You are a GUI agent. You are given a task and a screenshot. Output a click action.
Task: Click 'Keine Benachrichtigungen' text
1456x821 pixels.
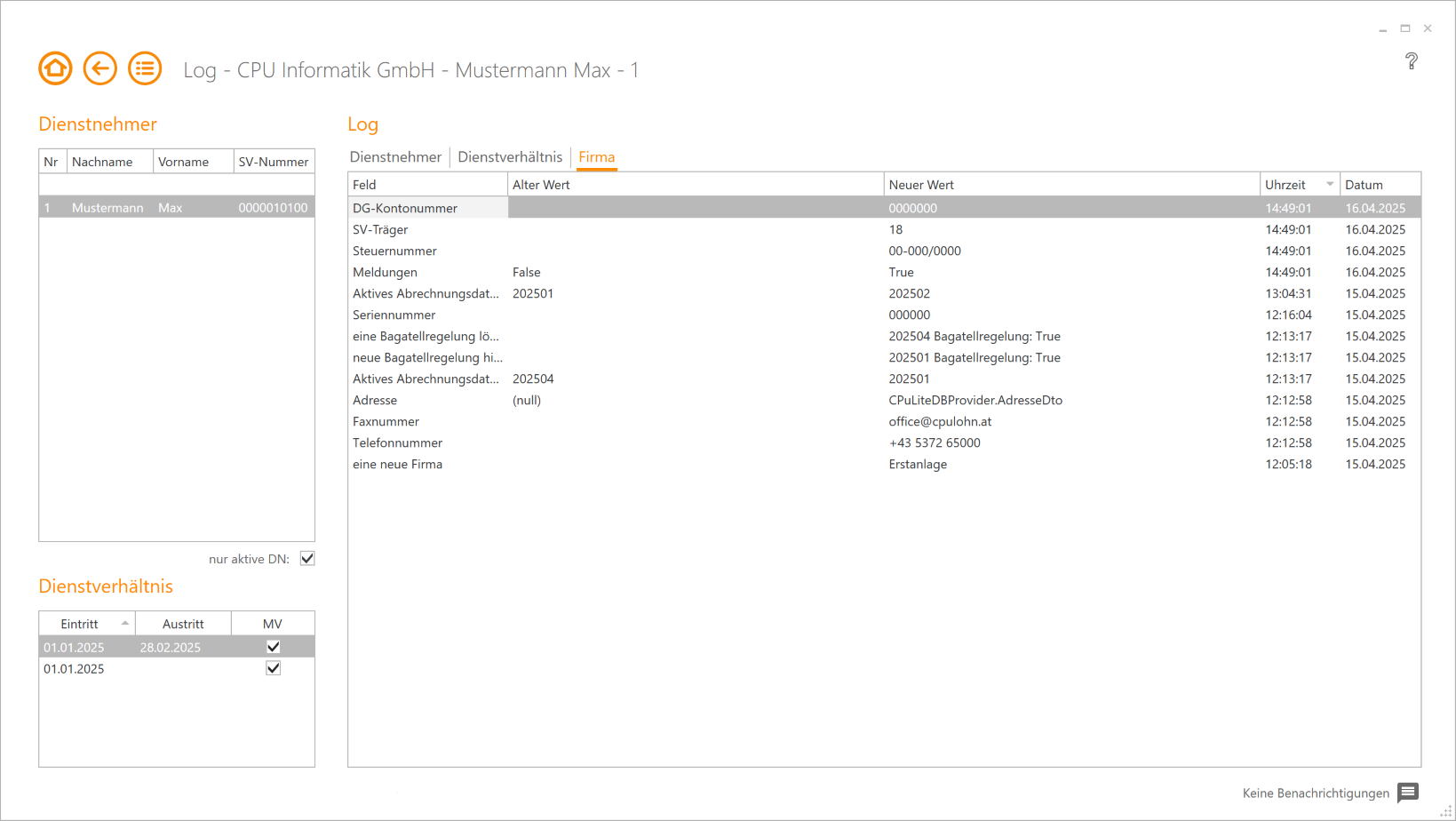[1315, 793]
